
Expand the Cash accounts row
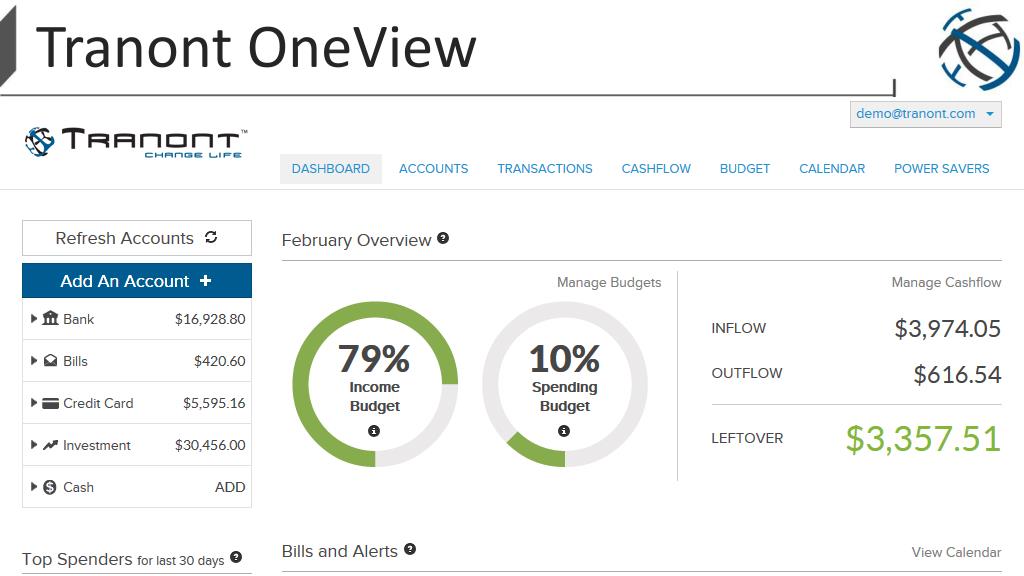tap(33, 487)
